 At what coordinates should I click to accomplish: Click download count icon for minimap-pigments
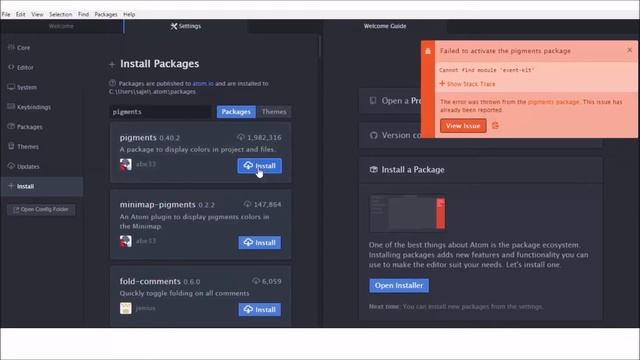pyautogui.click(x=247, y=204)
